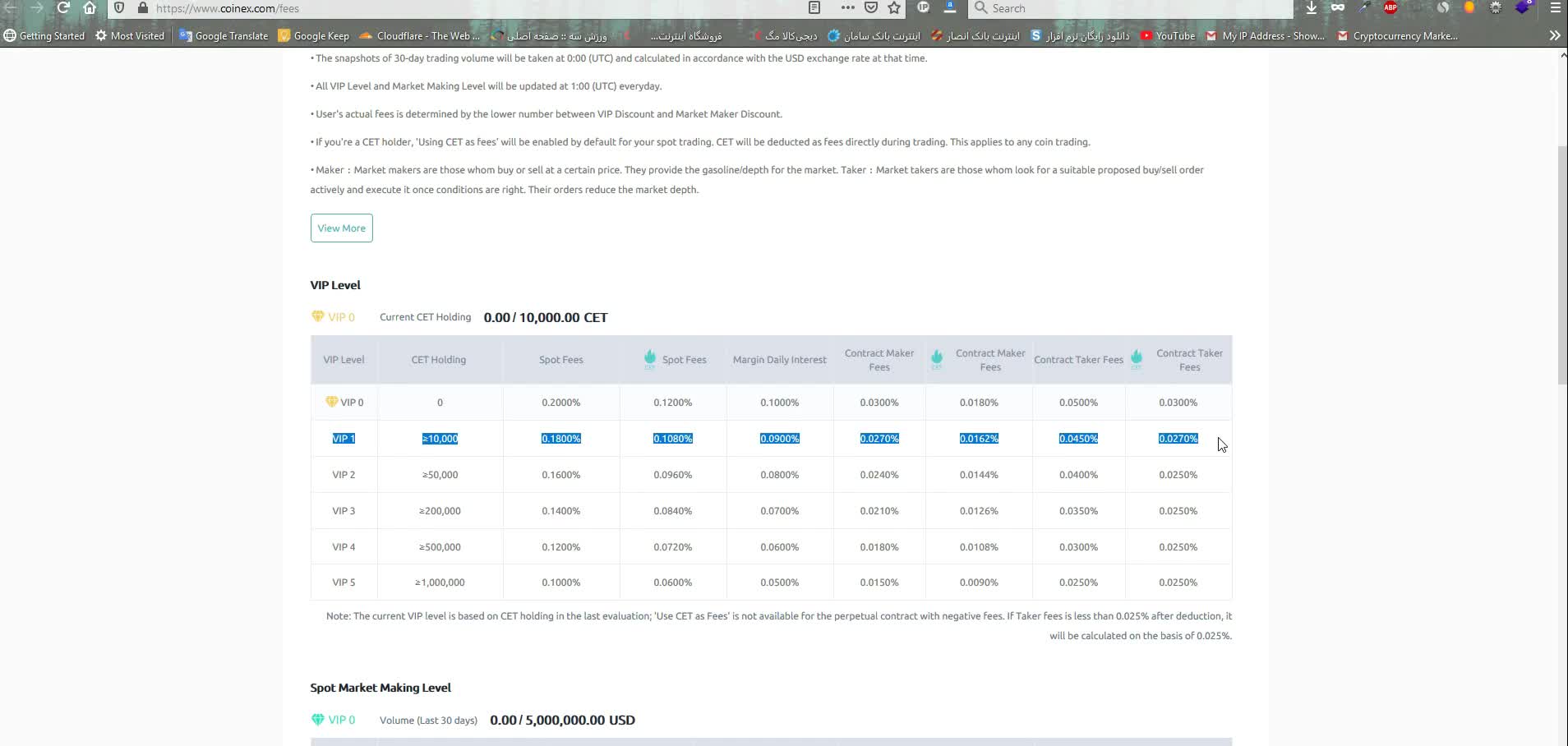Open the Firefox hamburger menu

[x=1555, y=8]
